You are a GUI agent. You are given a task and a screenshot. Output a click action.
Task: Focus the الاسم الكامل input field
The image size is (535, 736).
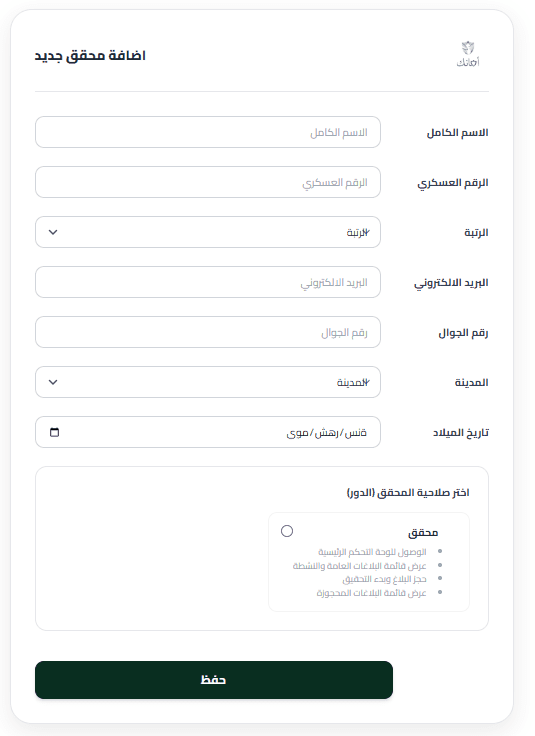(x=208, y=132)
